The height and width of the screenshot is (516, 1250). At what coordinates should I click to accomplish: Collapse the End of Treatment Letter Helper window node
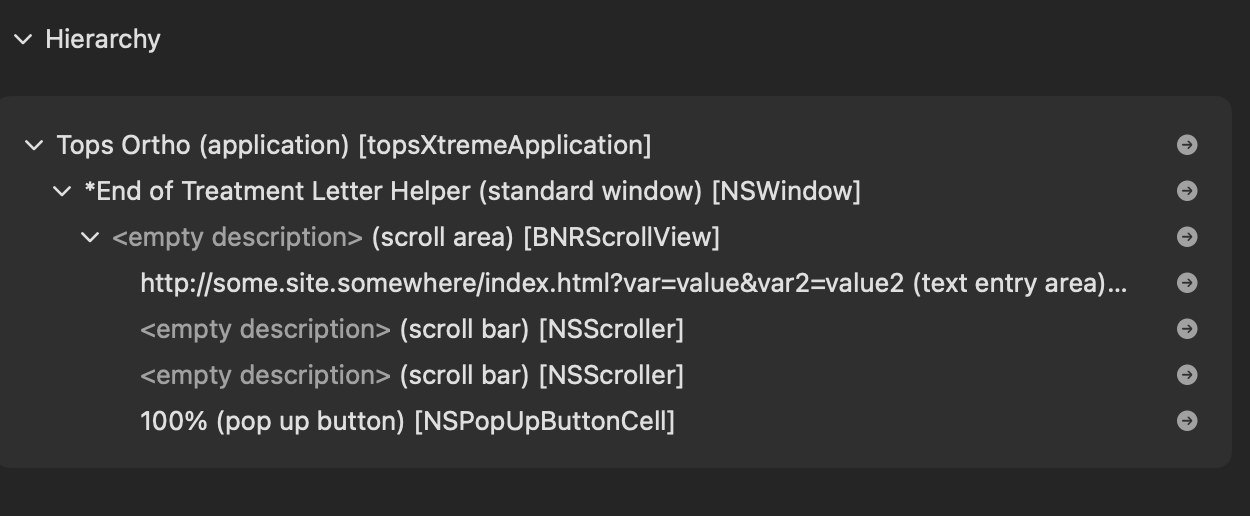pos(62,191)
